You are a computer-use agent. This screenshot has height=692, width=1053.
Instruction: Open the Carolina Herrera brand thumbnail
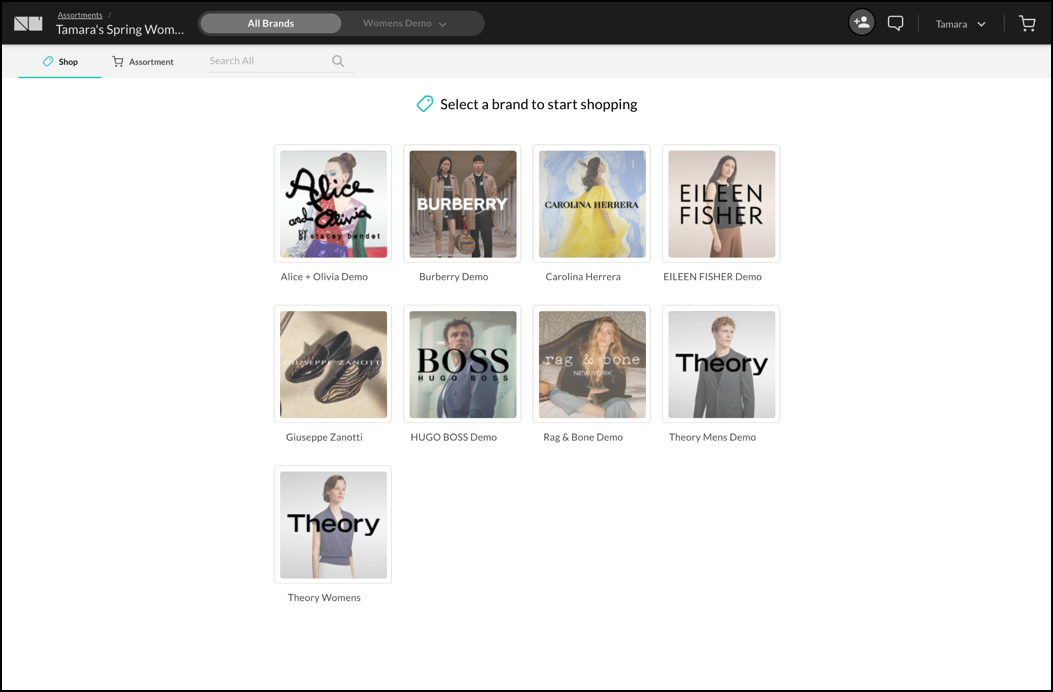[592, 204]
